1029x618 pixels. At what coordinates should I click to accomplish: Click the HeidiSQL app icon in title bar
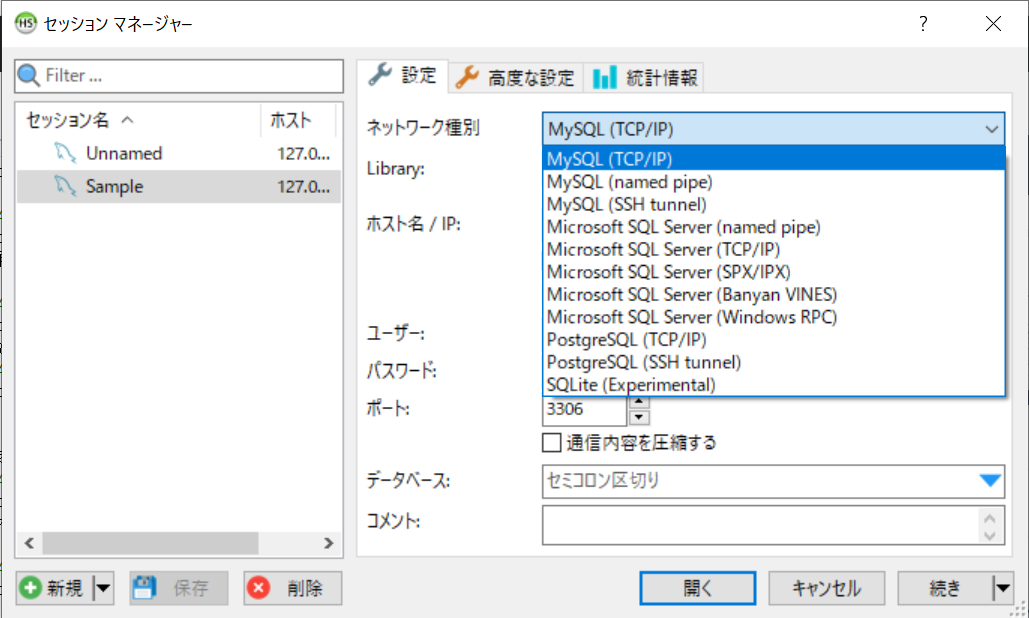[25, 23]
